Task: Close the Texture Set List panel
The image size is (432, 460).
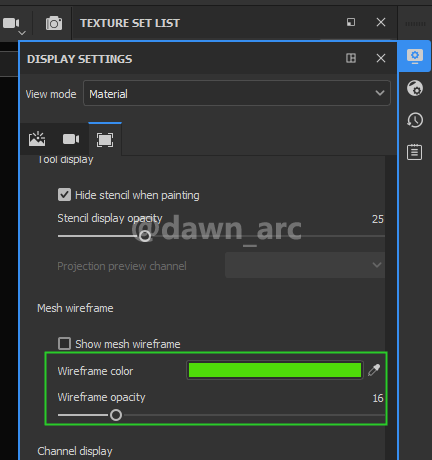Action: pyautogui.click(x=381, y=22)
